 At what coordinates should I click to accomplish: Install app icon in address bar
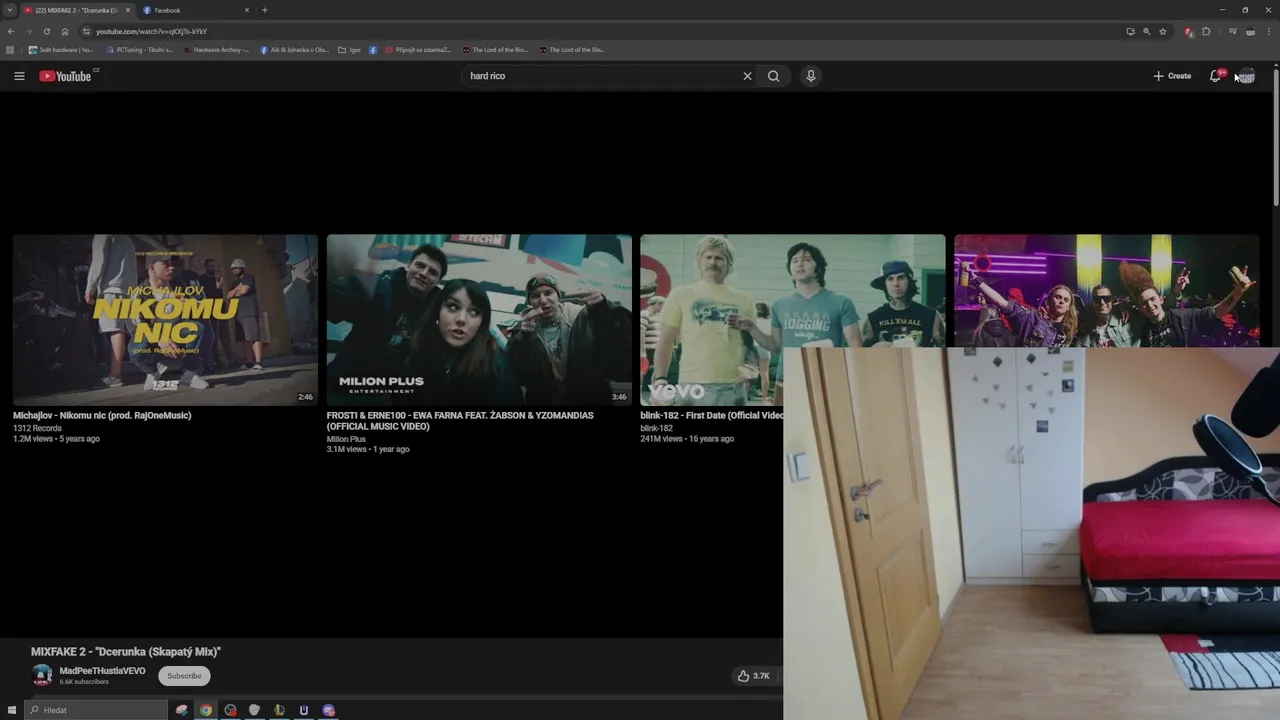point(1130,31)
